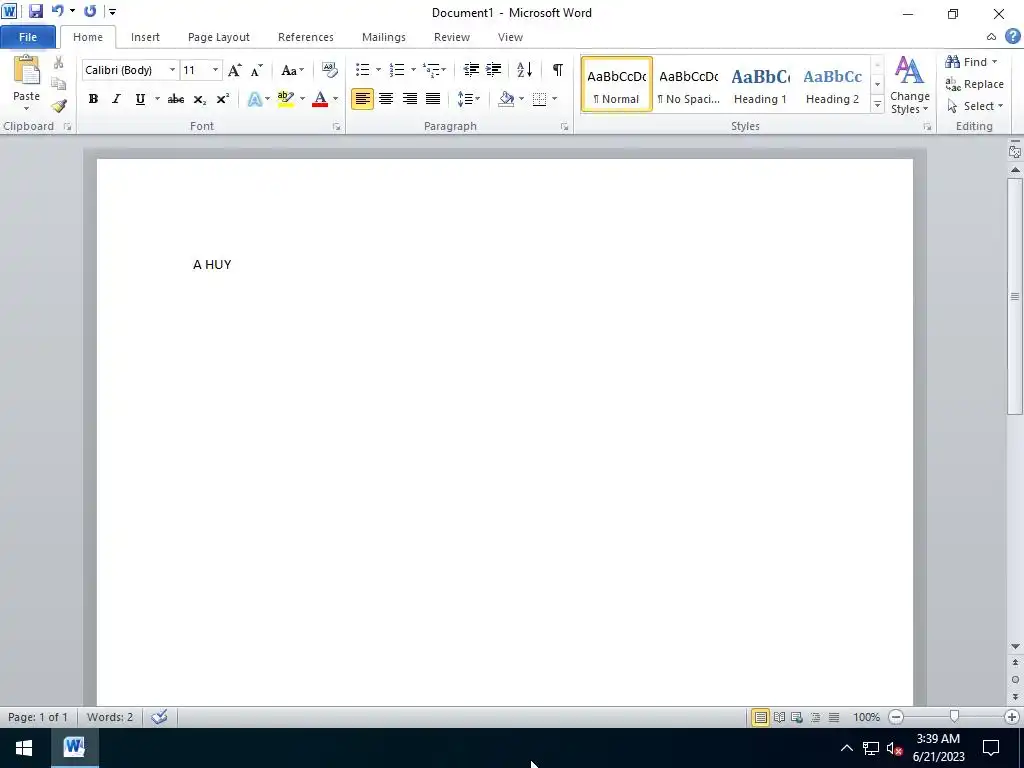Switch to the Page Layout tab
The width and height of the screenshot is (1024, 768).
pyautogui.click(x=219, y=37)
